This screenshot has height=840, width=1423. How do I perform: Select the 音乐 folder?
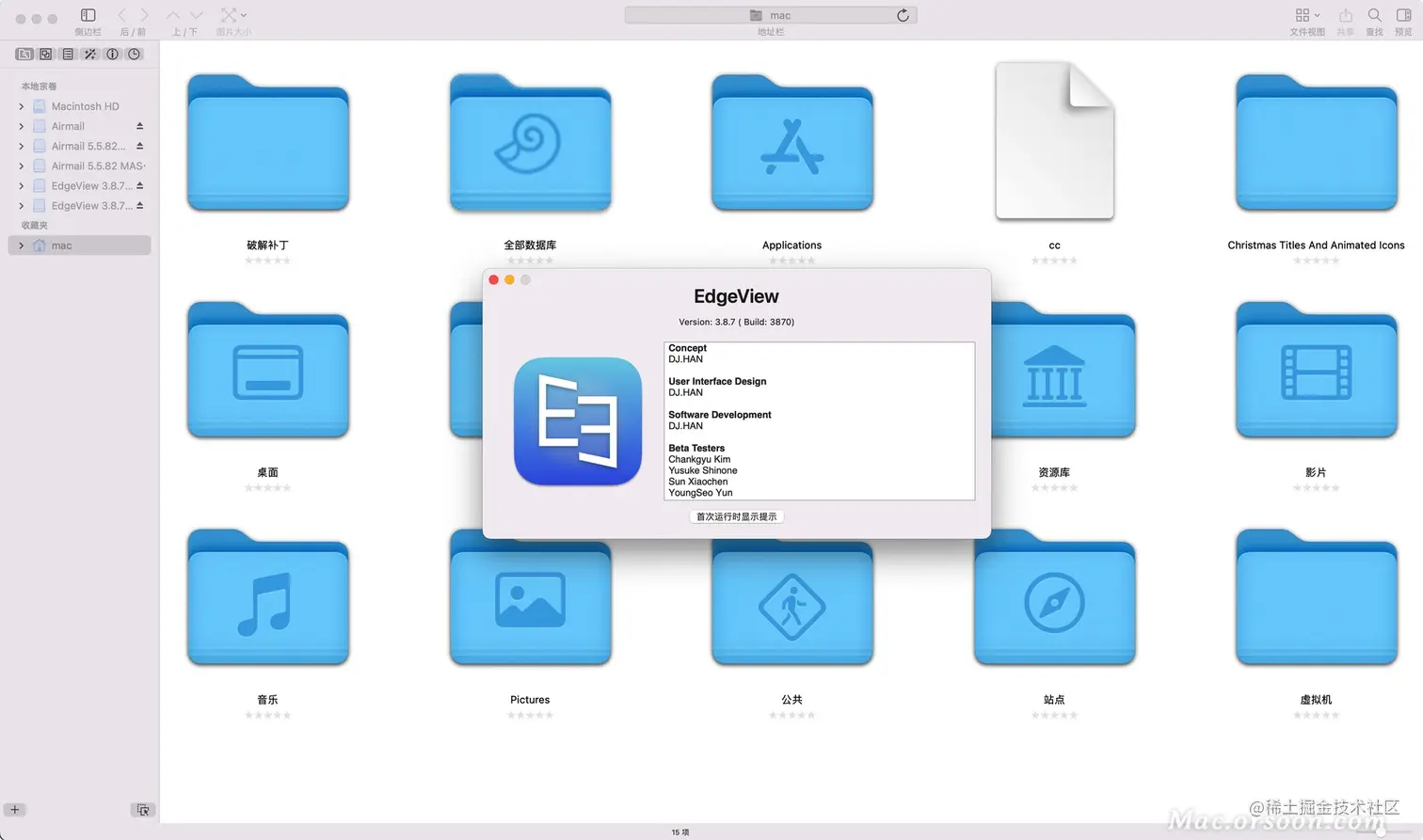(268, 597)
